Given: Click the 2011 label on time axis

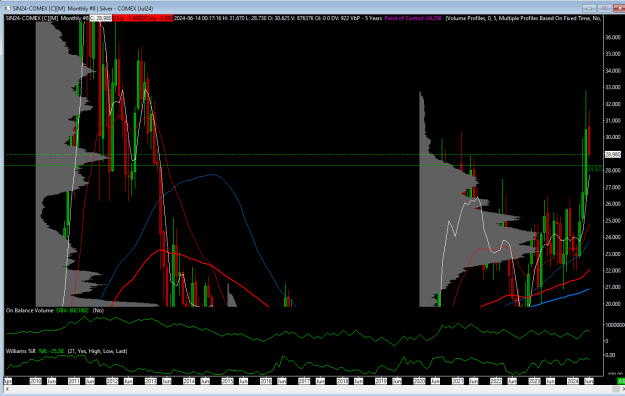Looking at the screenshot, I should tap(74, 381).
